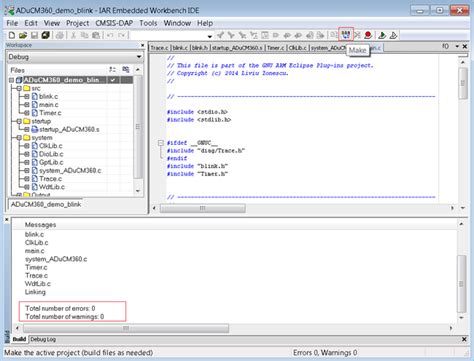474x361 pixels.
Task: Click the "Total number of errors: 0" message
Action: (x=60, y=308)
